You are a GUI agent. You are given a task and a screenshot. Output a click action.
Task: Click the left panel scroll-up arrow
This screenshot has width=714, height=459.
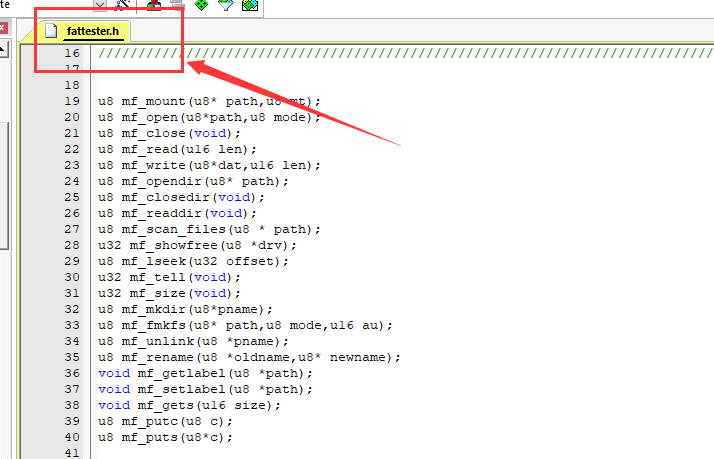pos(4,49)
